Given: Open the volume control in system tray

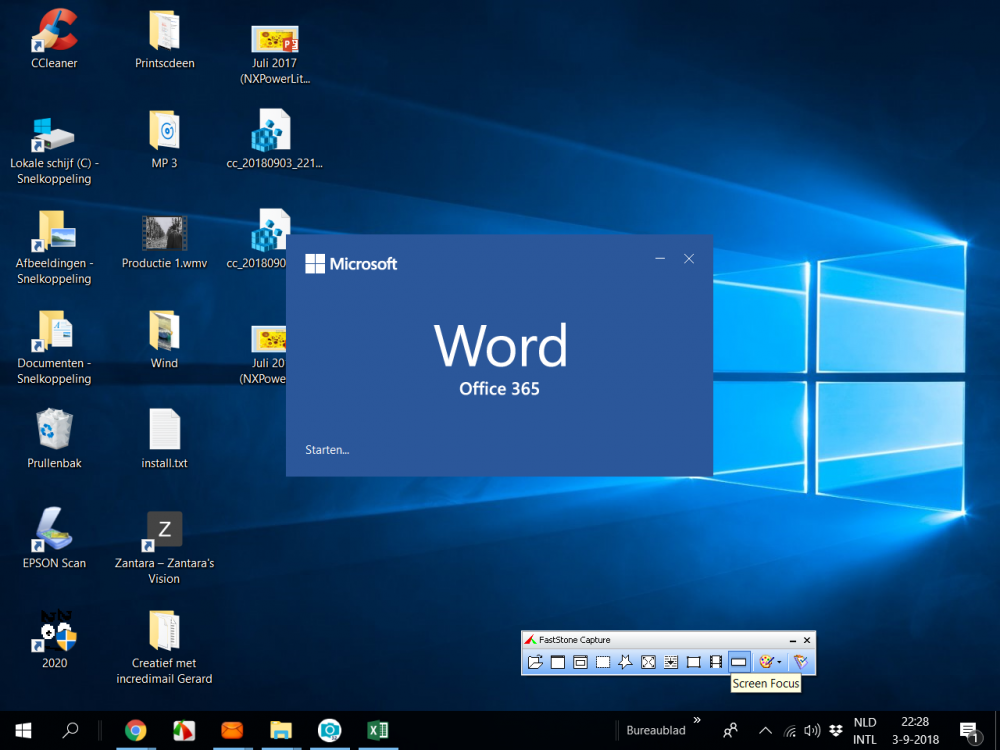Looking at the screenshot, I should pyautogui.click(x=812, y=731).
